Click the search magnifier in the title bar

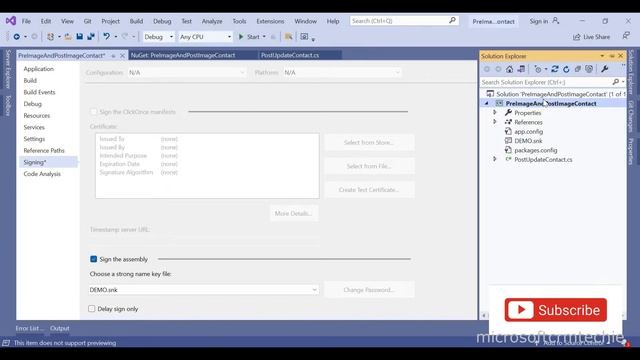(x=452, y=20)
